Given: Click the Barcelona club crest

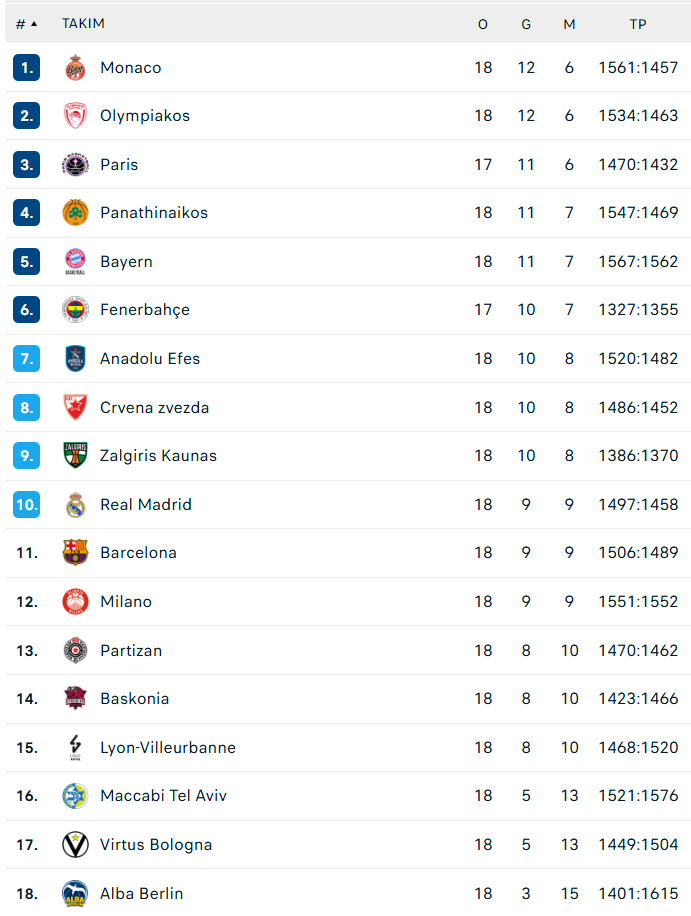Looking at the screenshot, I should 75,553.
